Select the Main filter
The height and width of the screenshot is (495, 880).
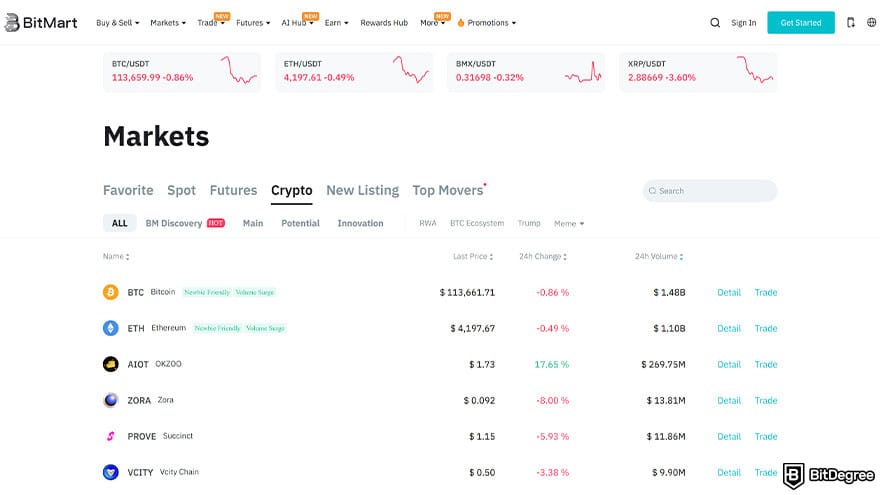(x=253, y=223)
